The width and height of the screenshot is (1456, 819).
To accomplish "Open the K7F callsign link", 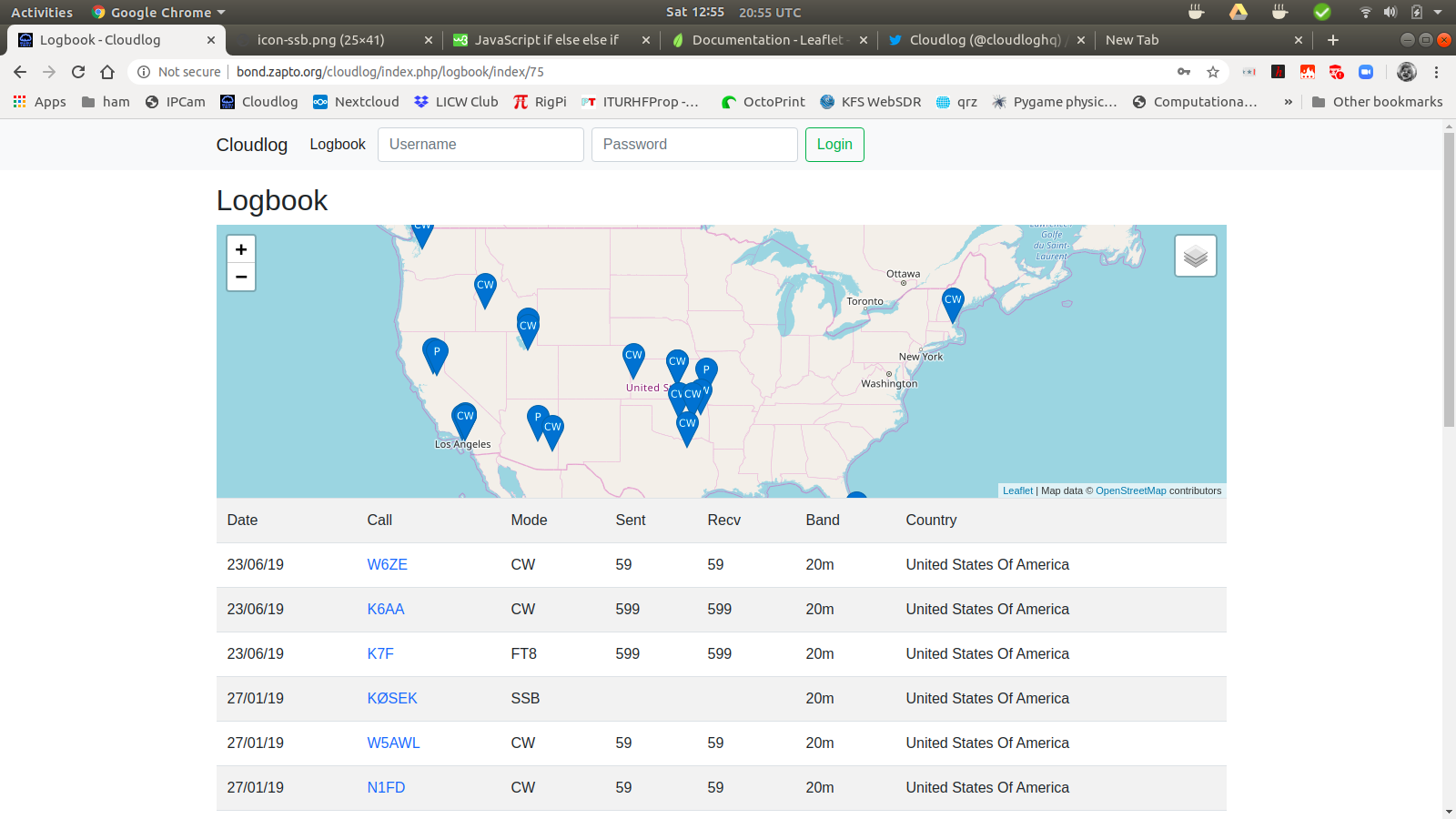I will coord(380,654).
